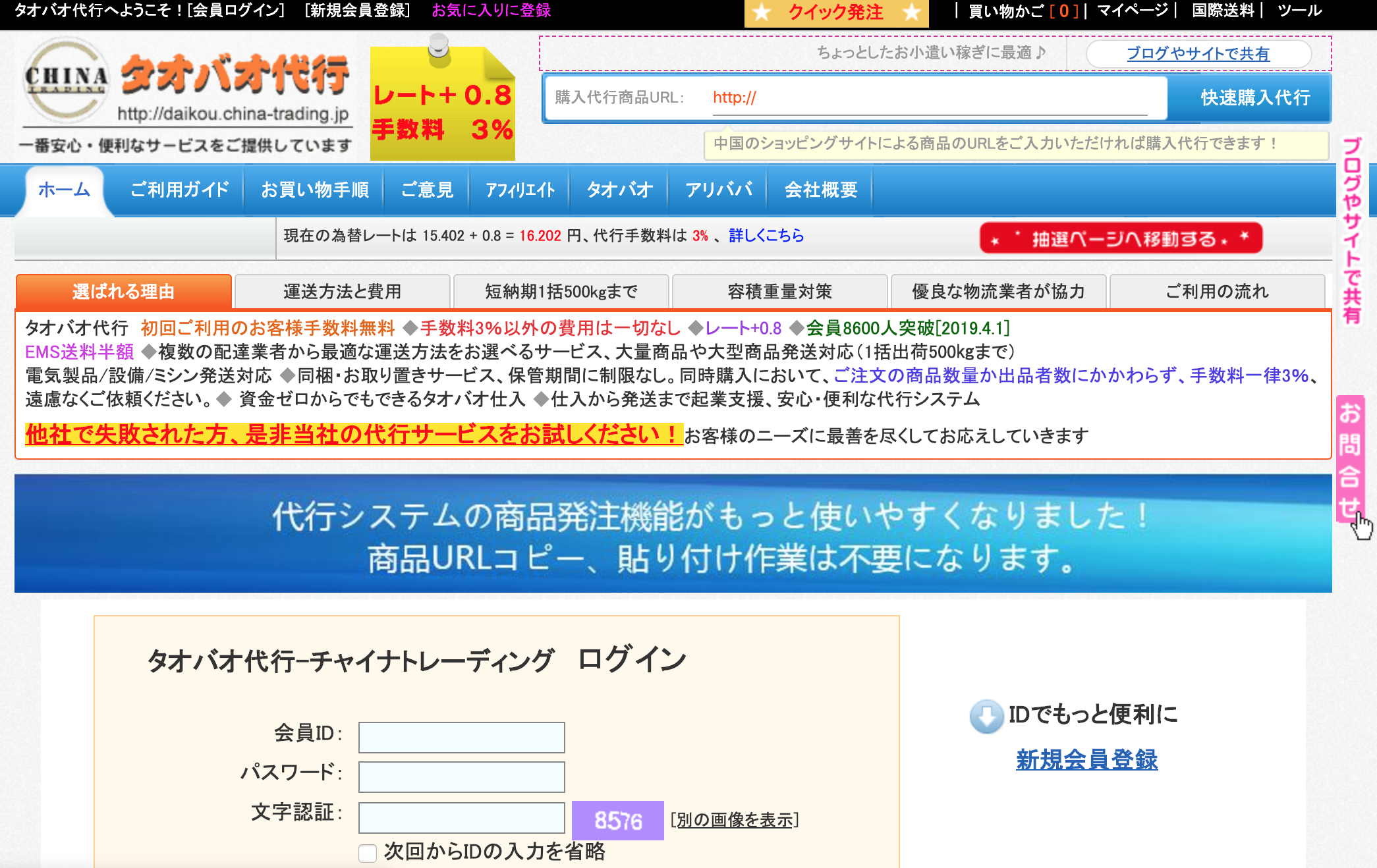Click 別の画像を表示 link
Viewport: 1377px width, 868px height.
coord(735,820)
